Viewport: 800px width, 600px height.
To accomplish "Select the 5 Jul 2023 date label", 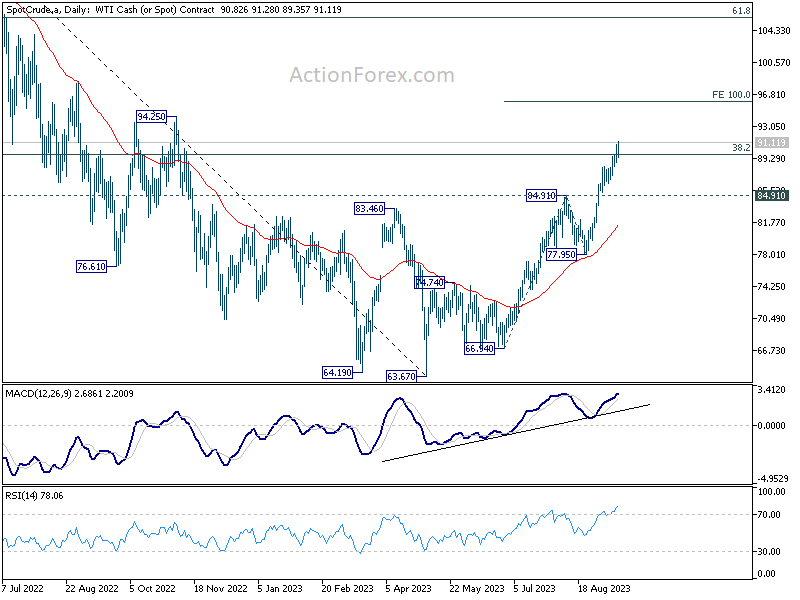I will 535,588.
